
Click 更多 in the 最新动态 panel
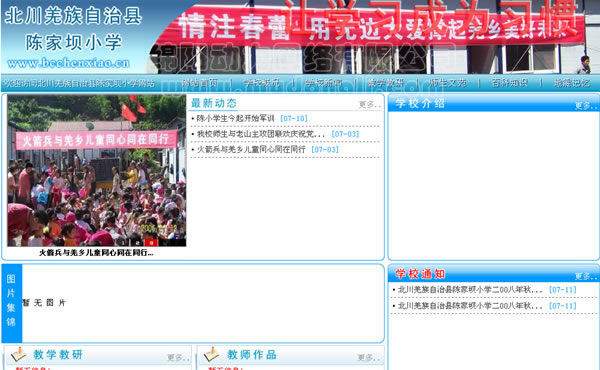[x=369, y=104]
